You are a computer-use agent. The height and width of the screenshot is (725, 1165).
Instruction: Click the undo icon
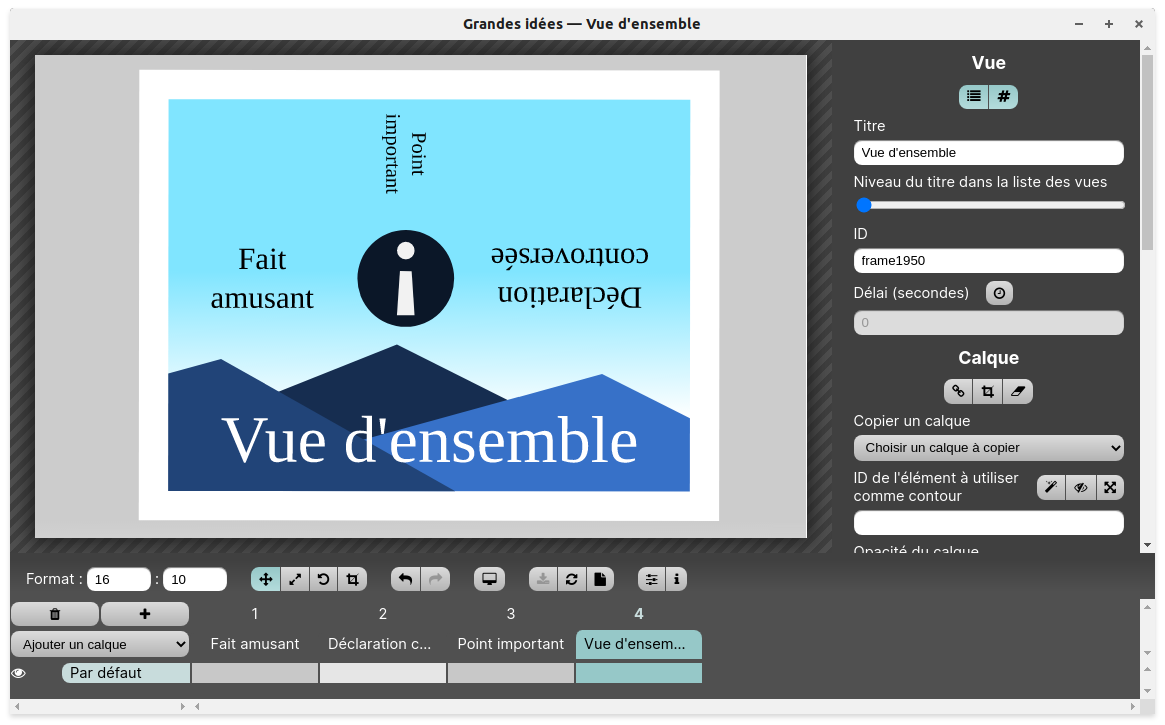[406, 578]
